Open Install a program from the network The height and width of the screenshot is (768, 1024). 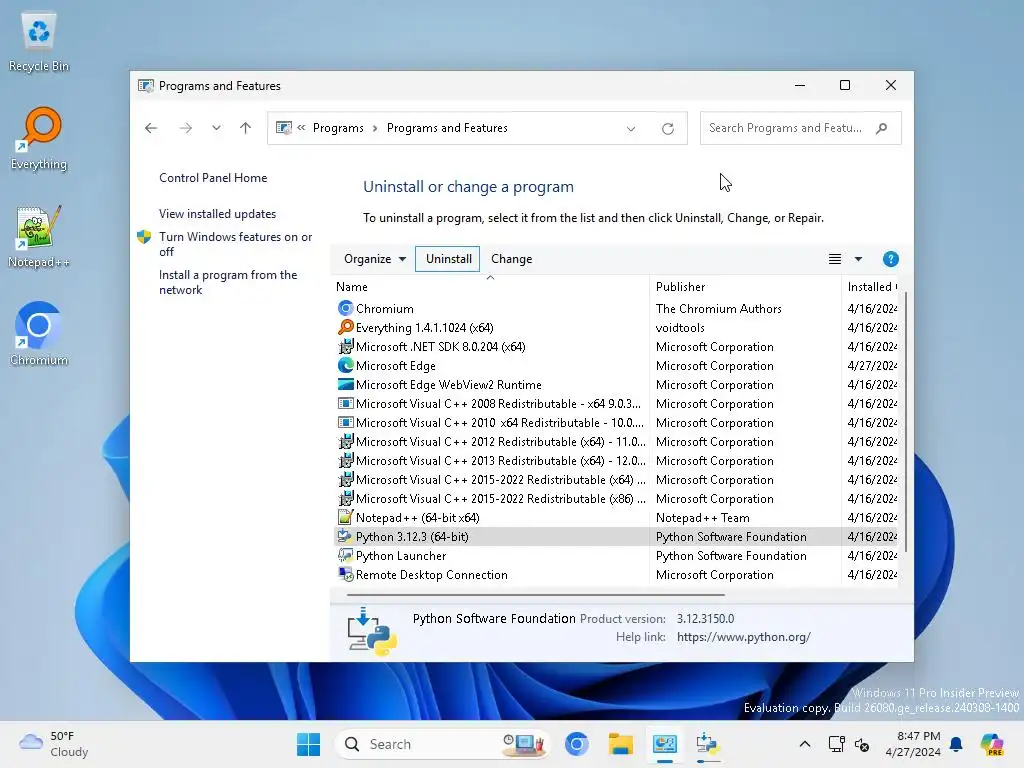point(228,282)
